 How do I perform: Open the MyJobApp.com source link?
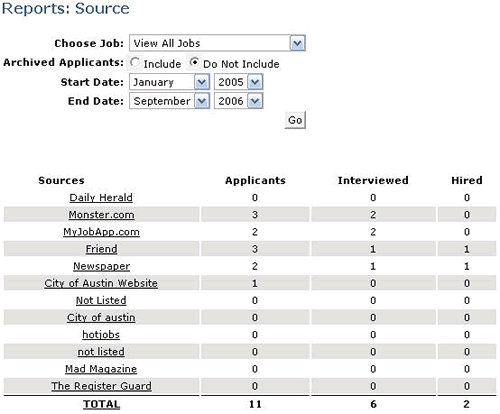(x=101, y=232)
